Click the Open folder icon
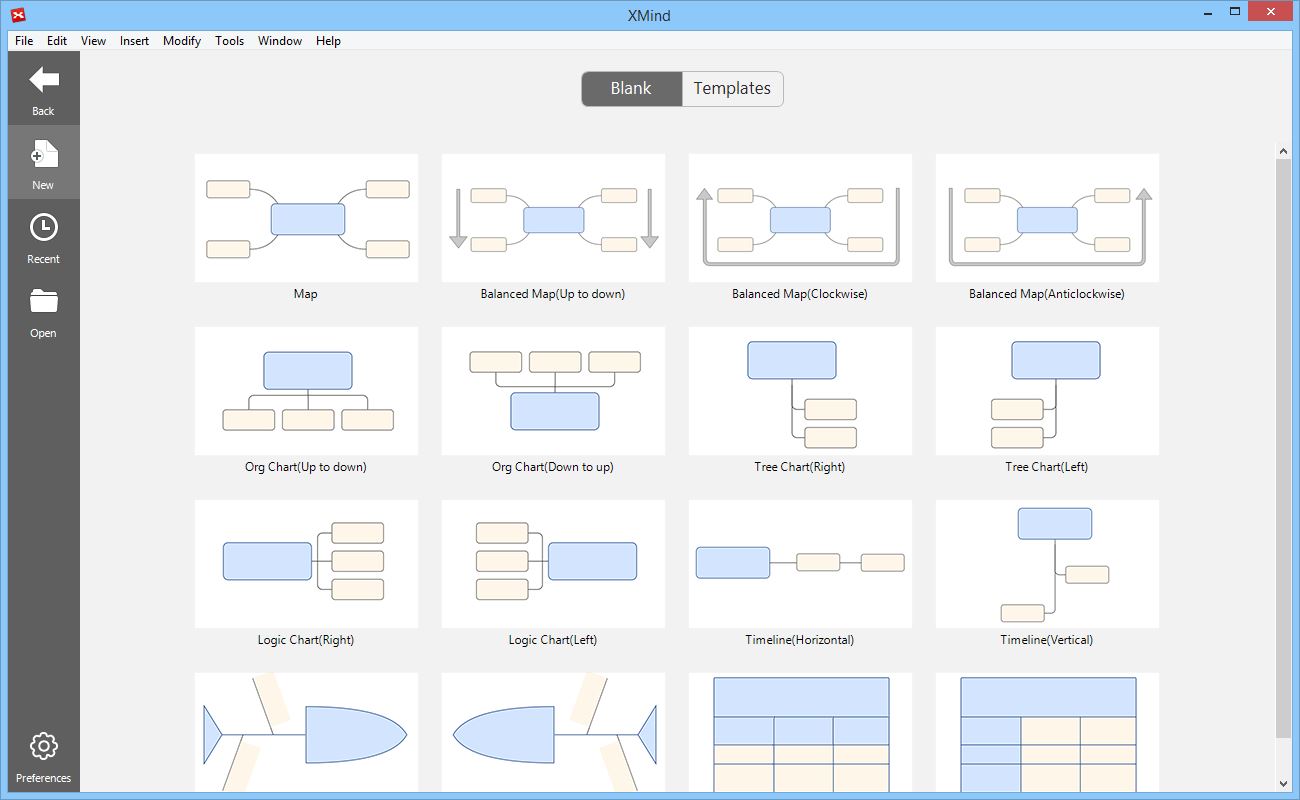1300x800 pixels. pyautogui.click(x=43, y=301)
